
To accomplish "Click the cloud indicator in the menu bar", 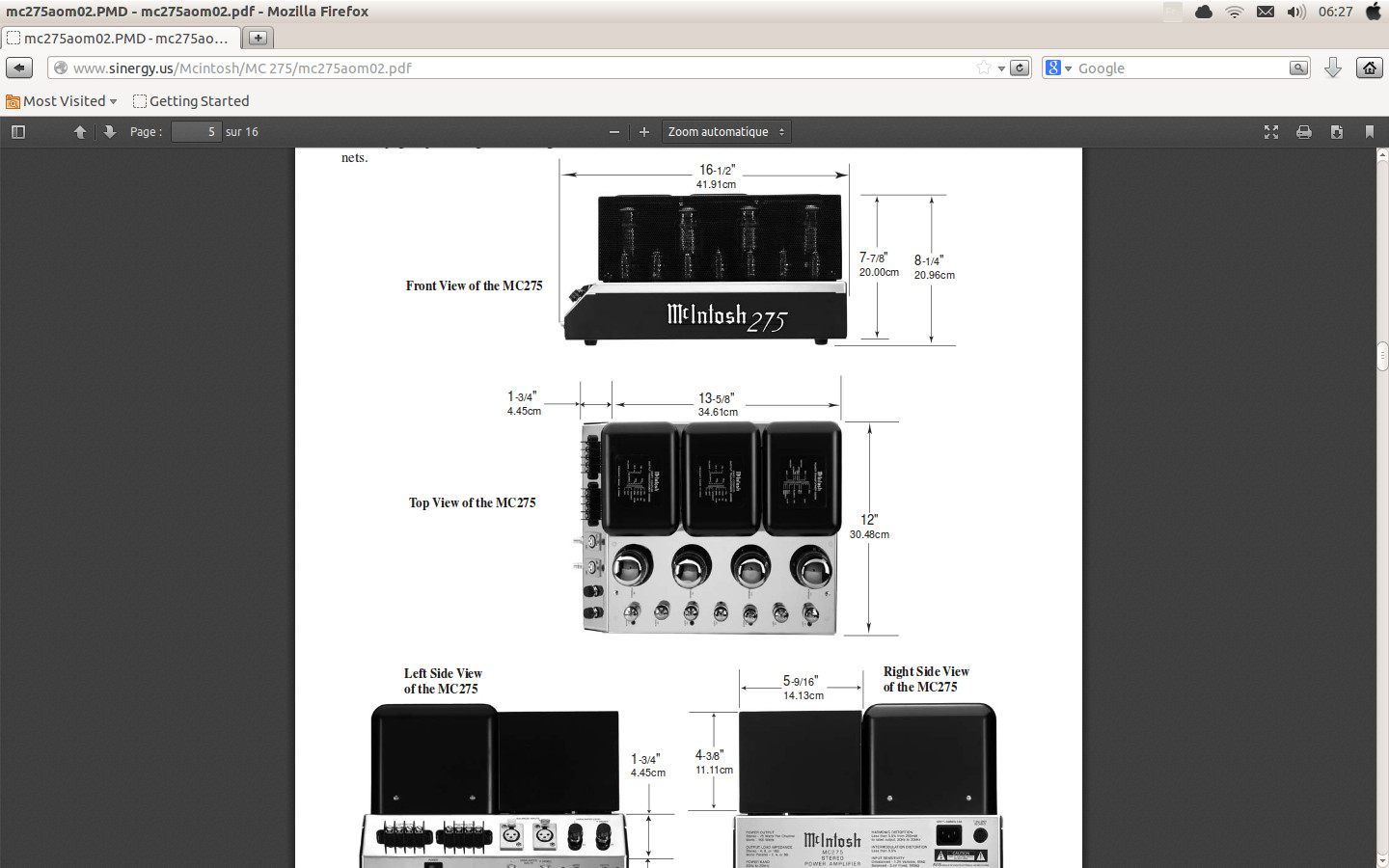I will coord(1204,12).
